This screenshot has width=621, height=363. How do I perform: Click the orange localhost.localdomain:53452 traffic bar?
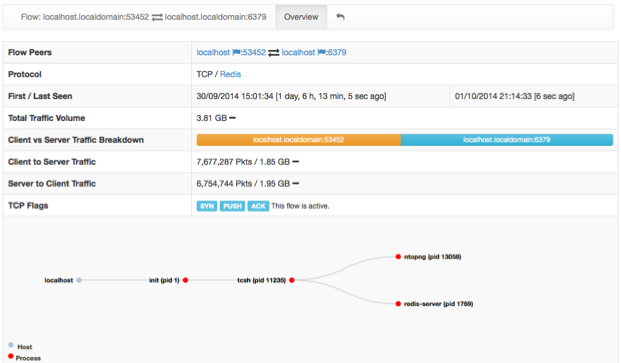299,140
